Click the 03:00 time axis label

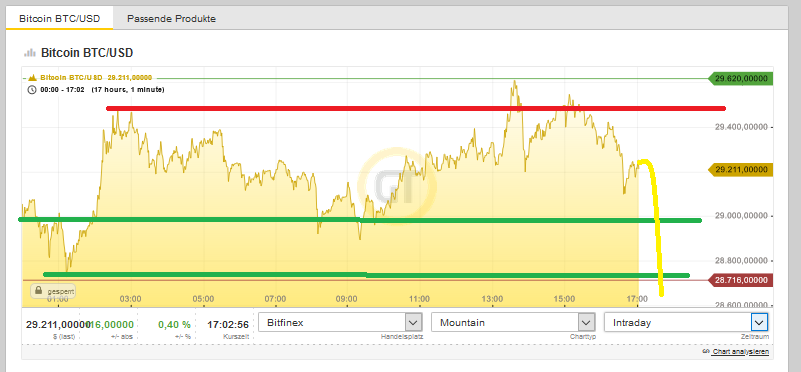131,299
